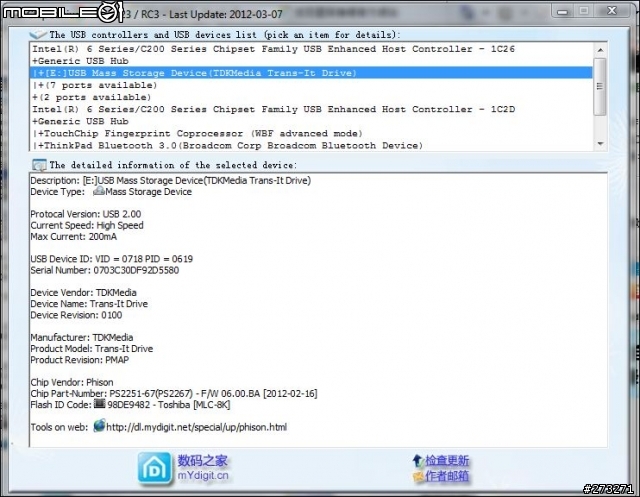Click the Current Speed: High Speed line
640x497 pixels.
coord(87,225)
